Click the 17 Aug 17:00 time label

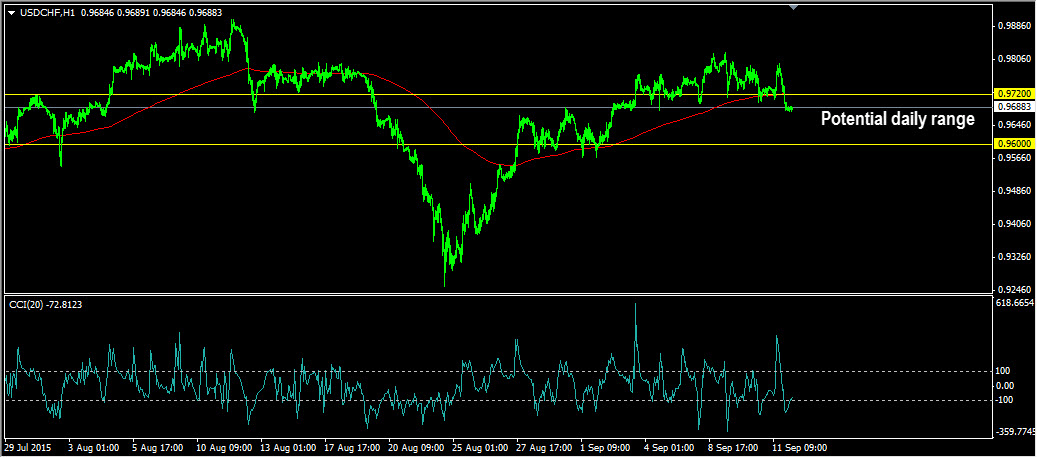point(353,448)
